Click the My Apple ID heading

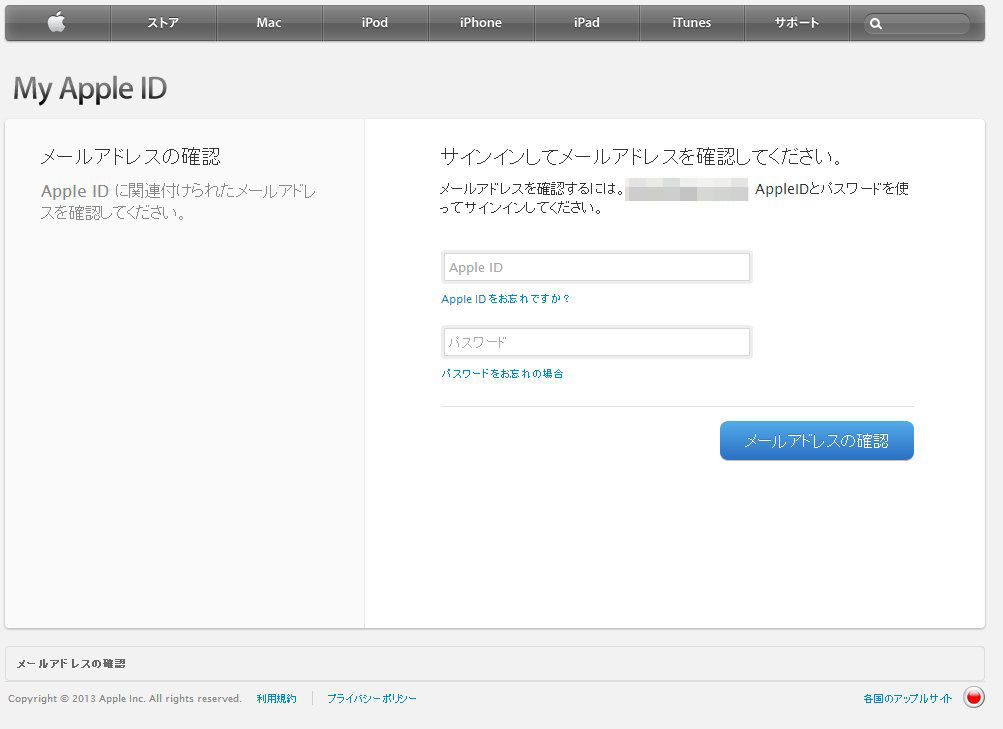coord(90,88)
